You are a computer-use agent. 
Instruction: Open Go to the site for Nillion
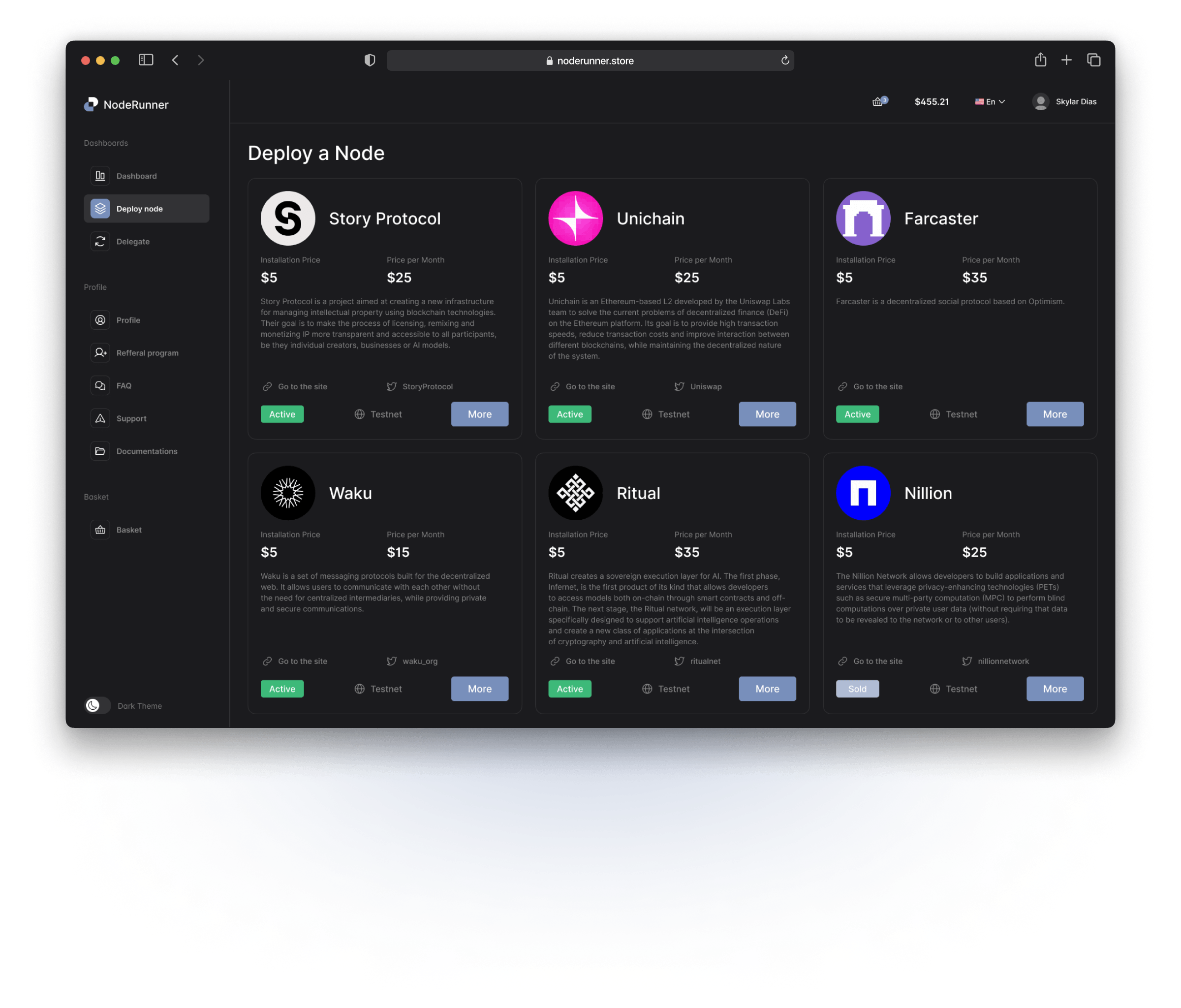click(870, 661)
